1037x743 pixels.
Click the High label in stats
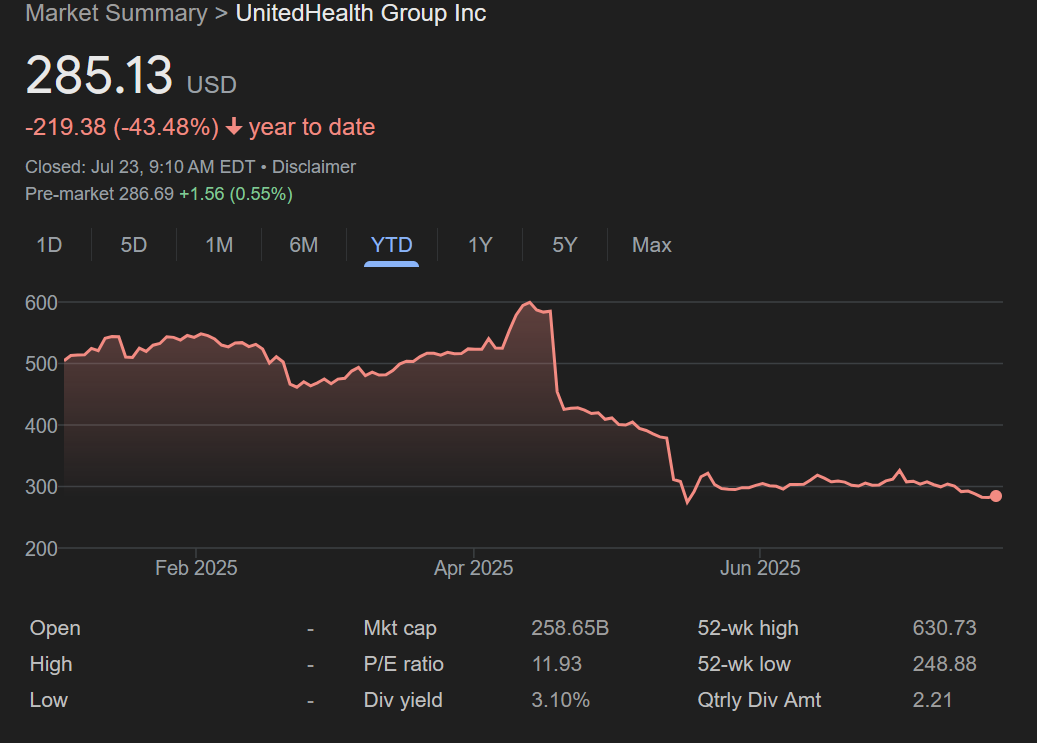pos(51,664)
